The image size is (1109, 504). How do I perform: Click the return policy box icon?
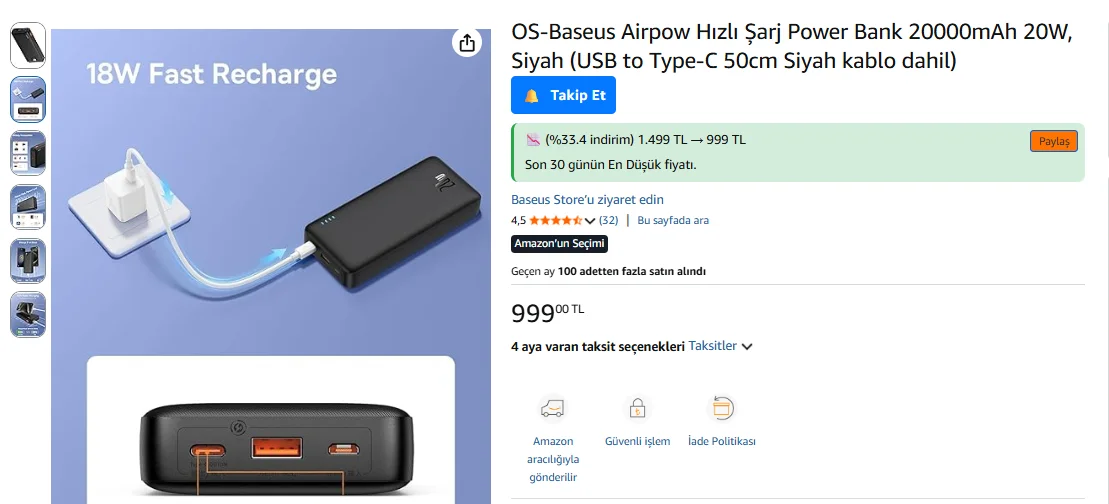tap(721, 408)
